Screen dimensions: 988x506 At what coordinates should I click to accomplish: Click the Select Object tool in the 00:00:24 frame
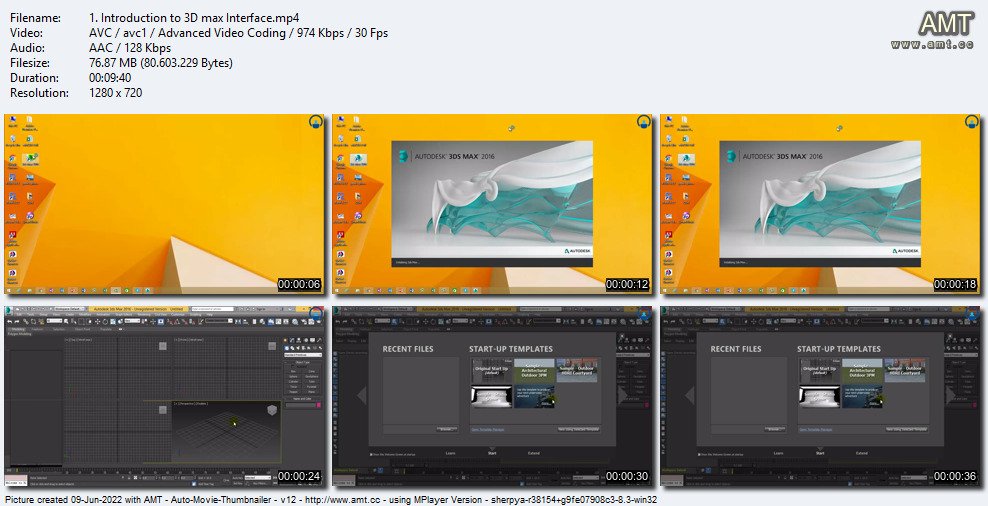point(66,322)
